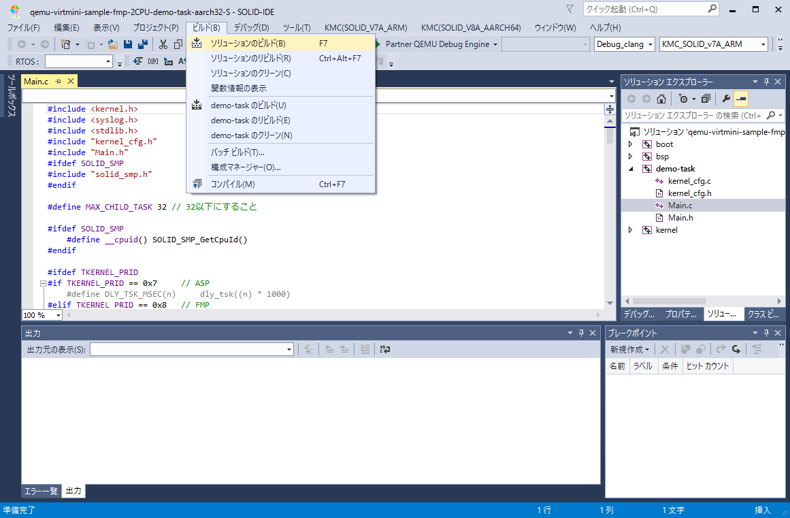Expand the boot project node
The width and height of the screenshot is (790, 518).
(631, 145)
